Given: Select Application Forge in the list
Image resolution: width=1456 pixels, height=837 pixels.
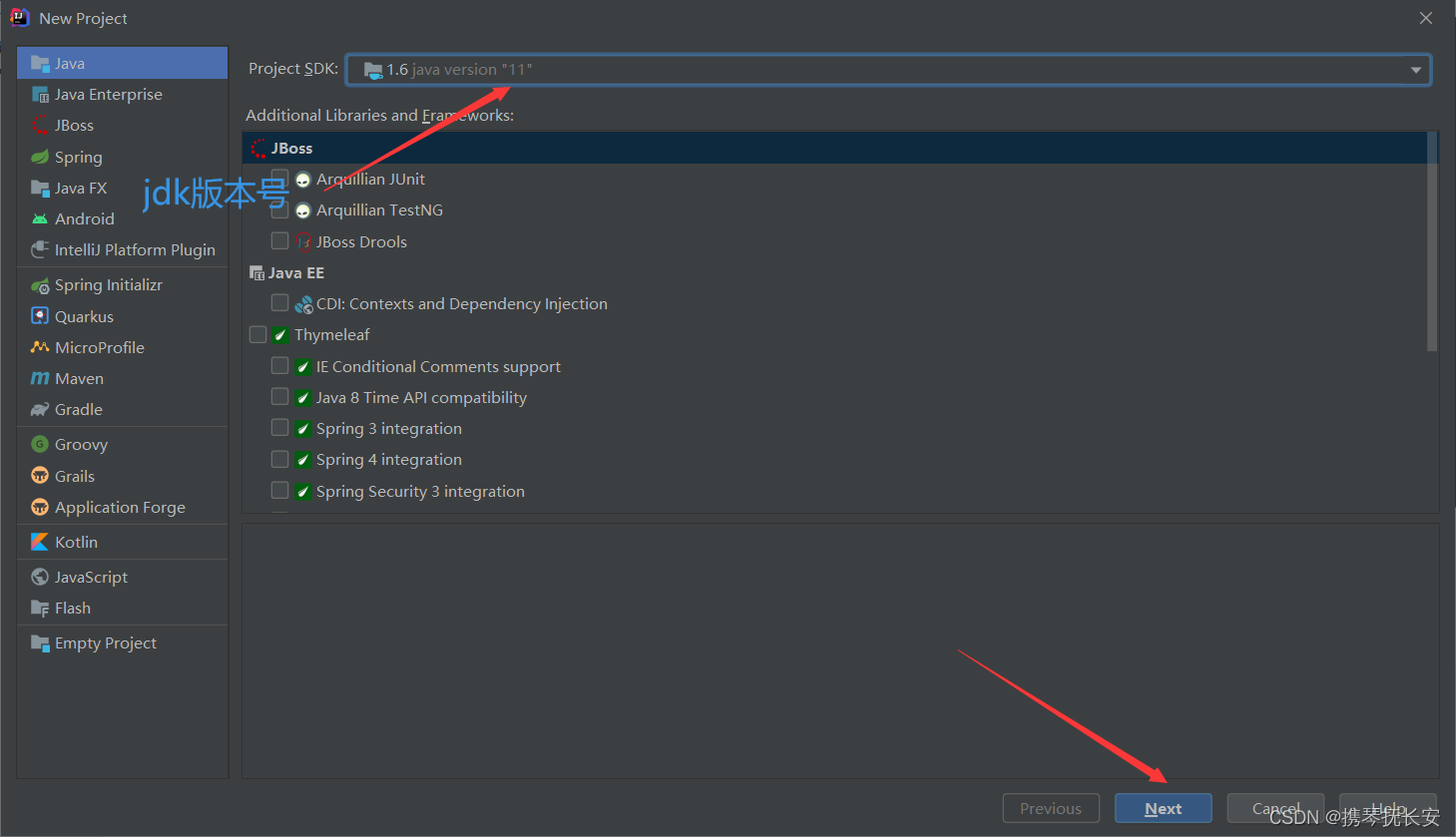Looking at the screenshot, I should click(122, 508).
